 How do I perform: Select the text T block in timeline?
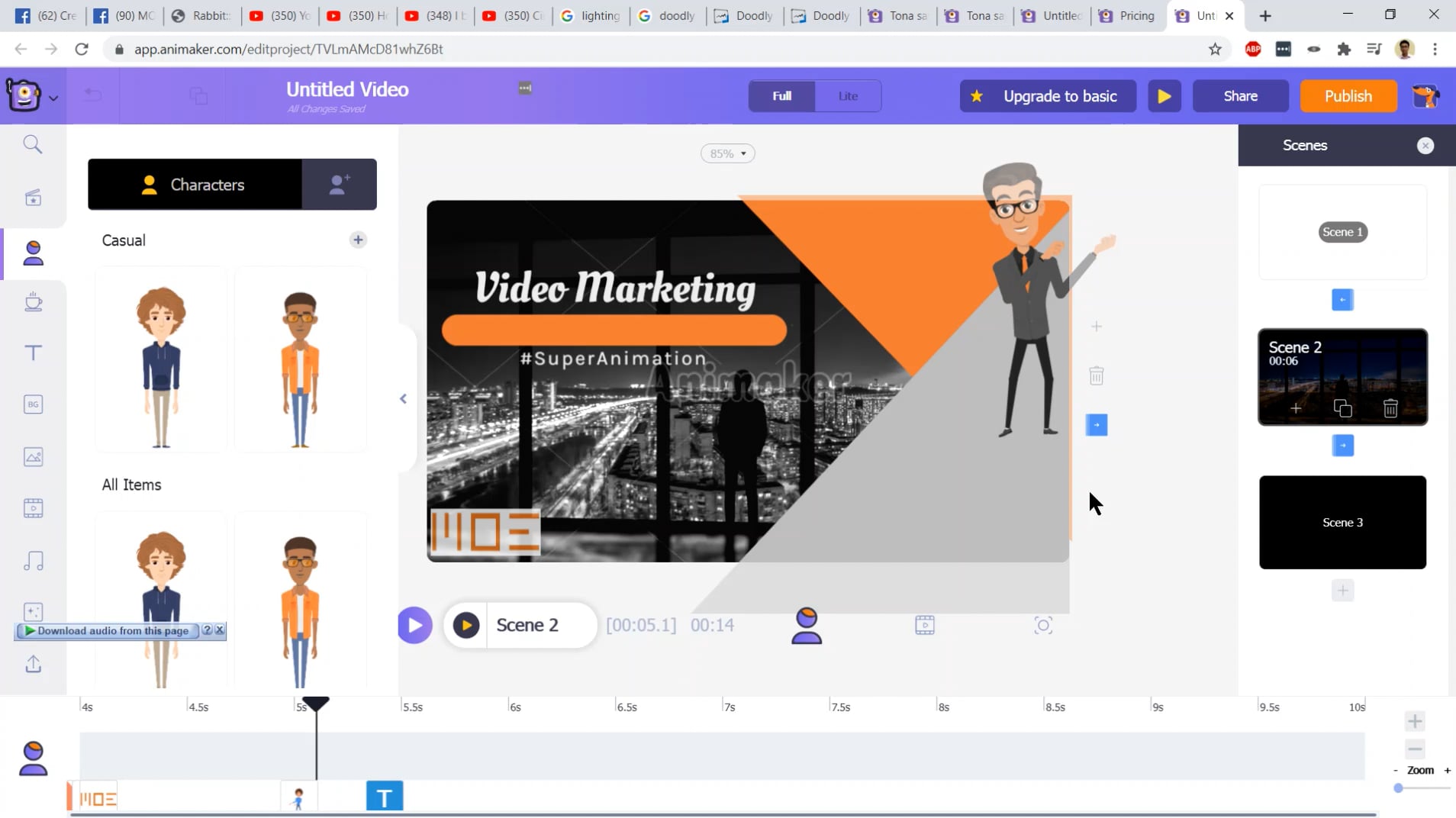coord(385,797)
